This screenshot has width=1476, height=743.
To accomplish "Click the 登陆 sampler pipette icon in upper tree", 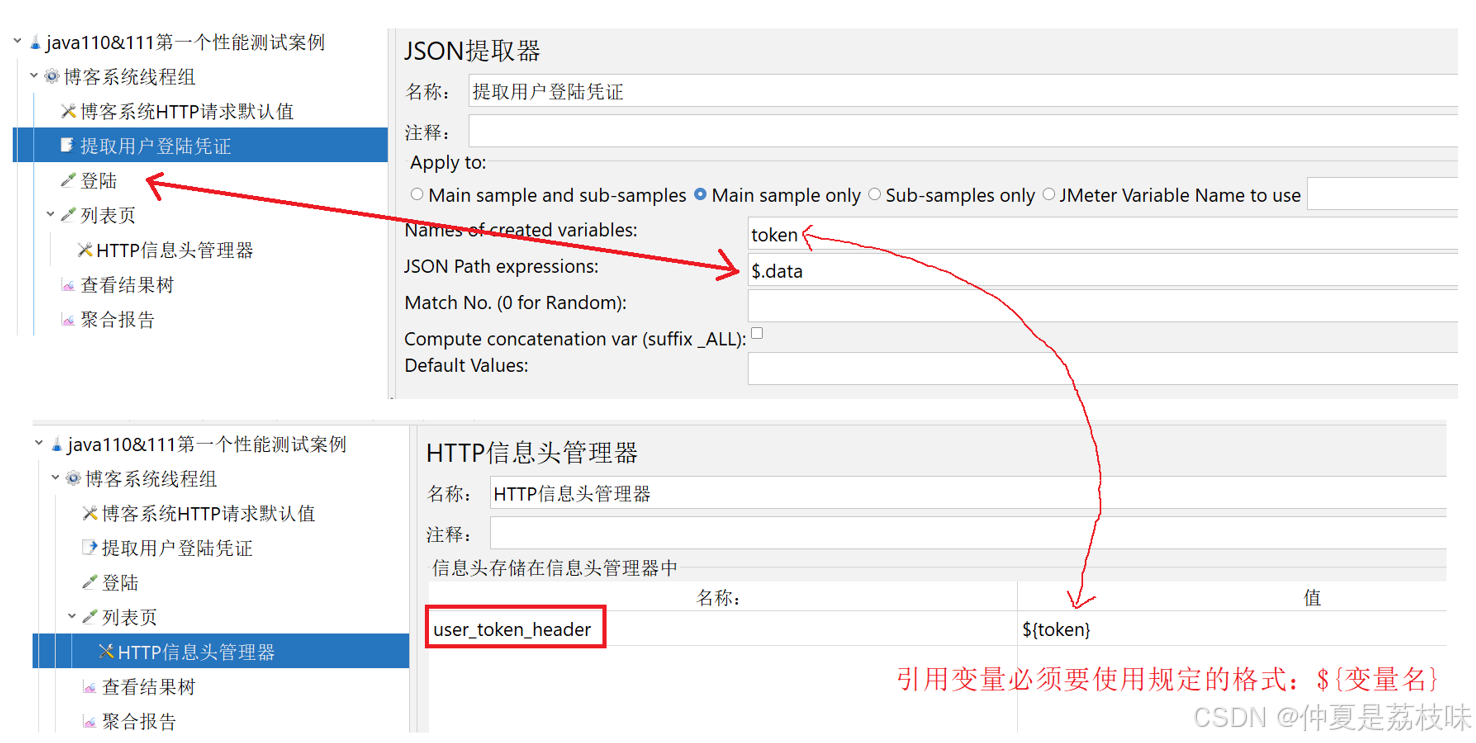I will (x=68, y=180).
